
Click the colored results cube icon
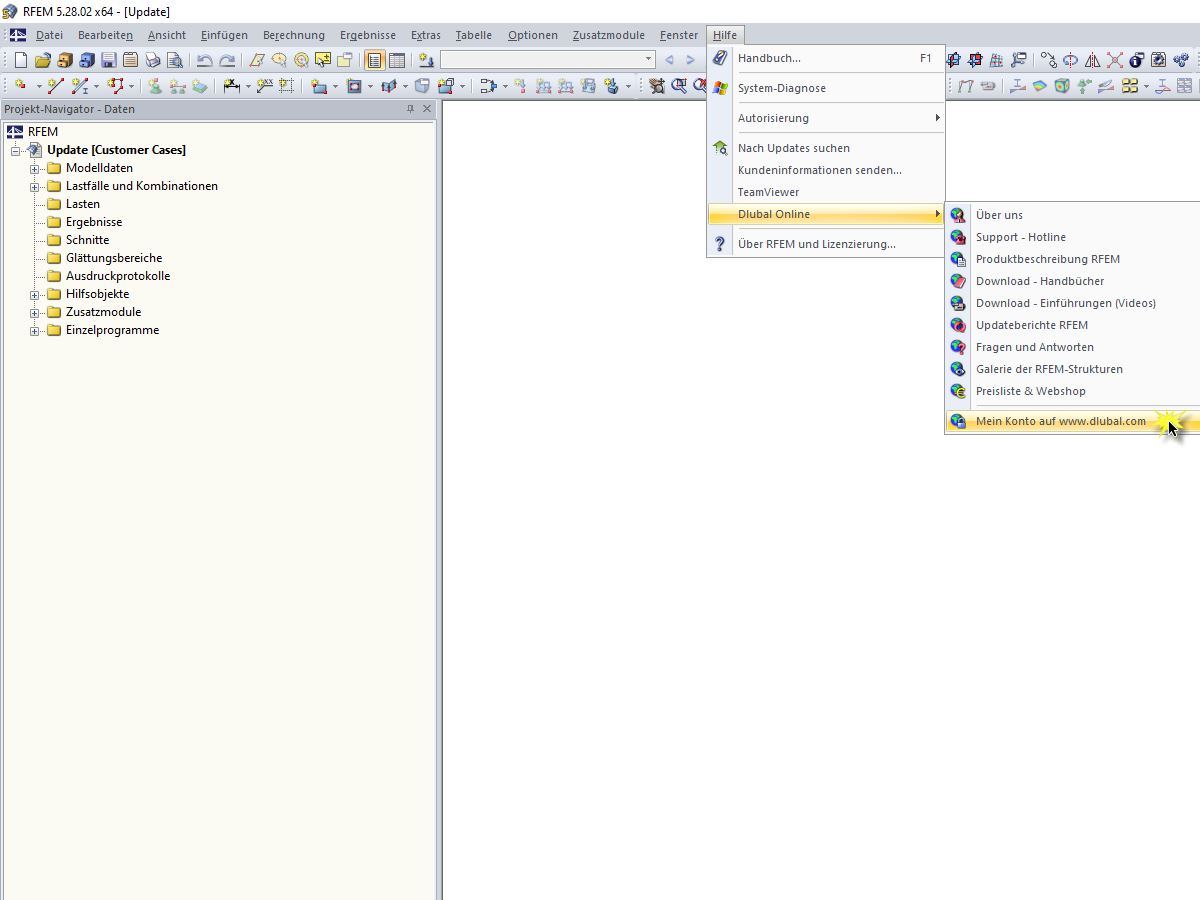tap(1062, 86)
